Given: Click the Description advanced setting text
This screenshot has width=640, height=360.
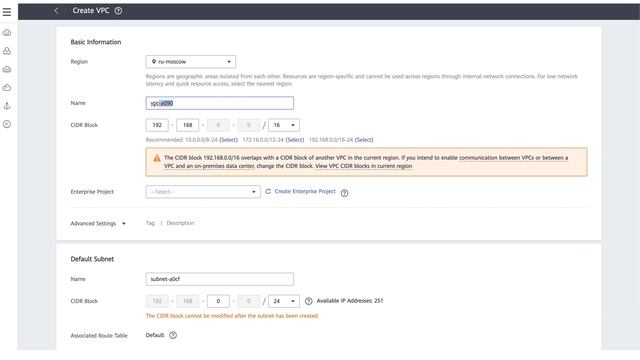Looking at the screenshot, I should 180,223.
